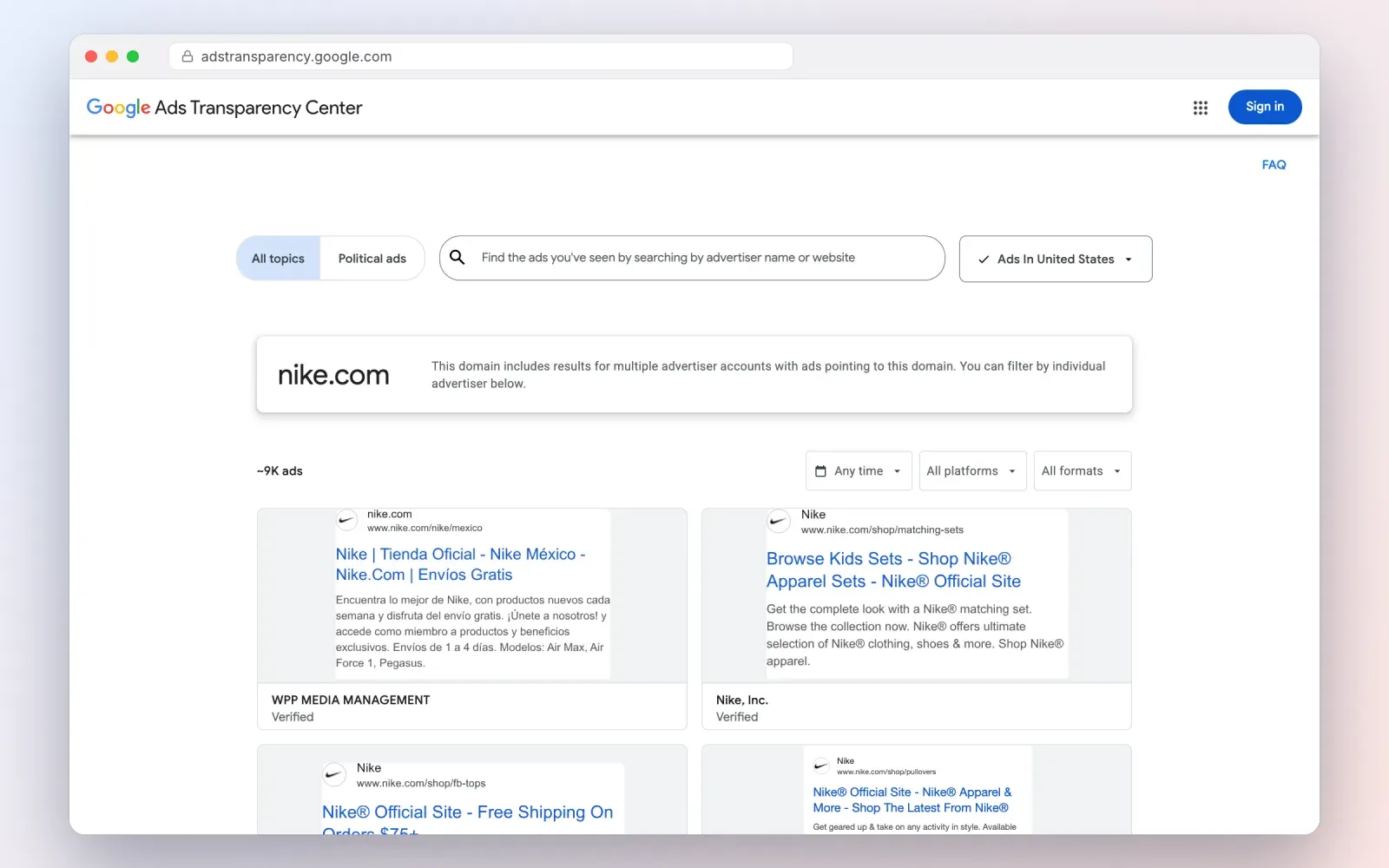Open Nike Tienda Oficial México ad headline
This screenshot has width=1389, height=868.
[x=461, y=564]
